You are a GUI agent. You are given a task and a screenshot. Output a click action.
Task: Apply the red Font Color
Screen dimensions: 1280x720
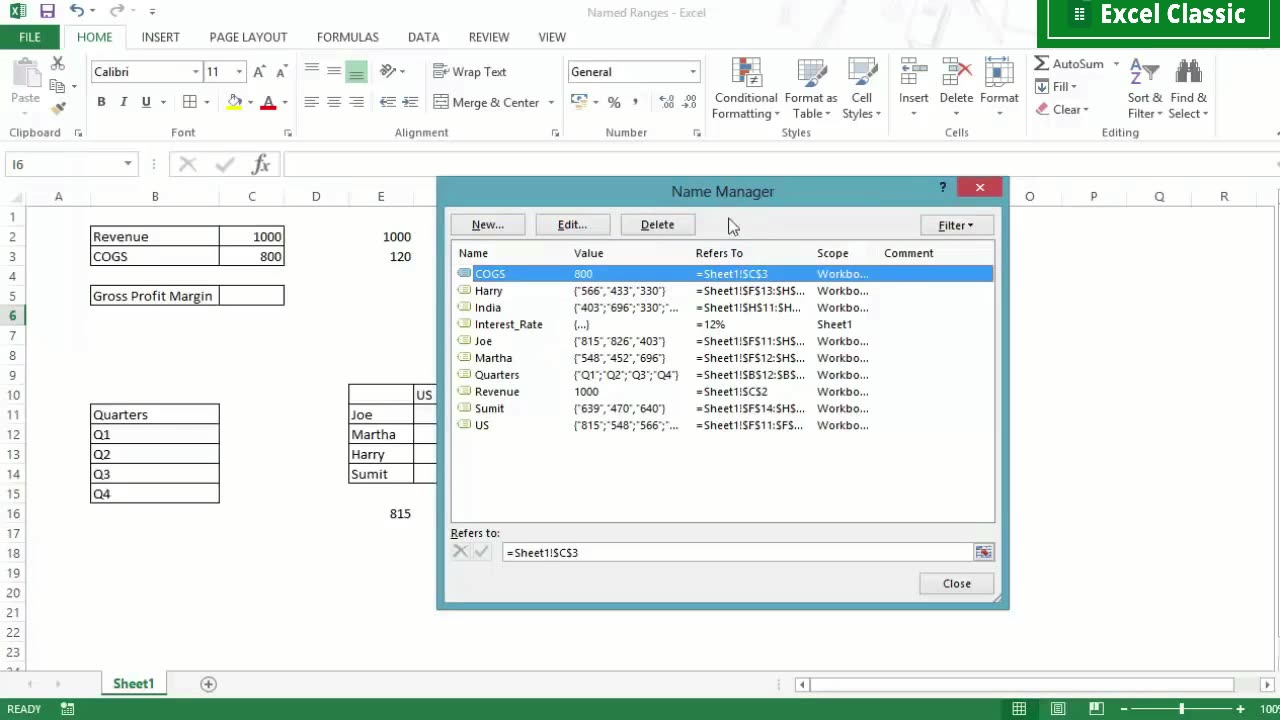click(x=268, y=102)
